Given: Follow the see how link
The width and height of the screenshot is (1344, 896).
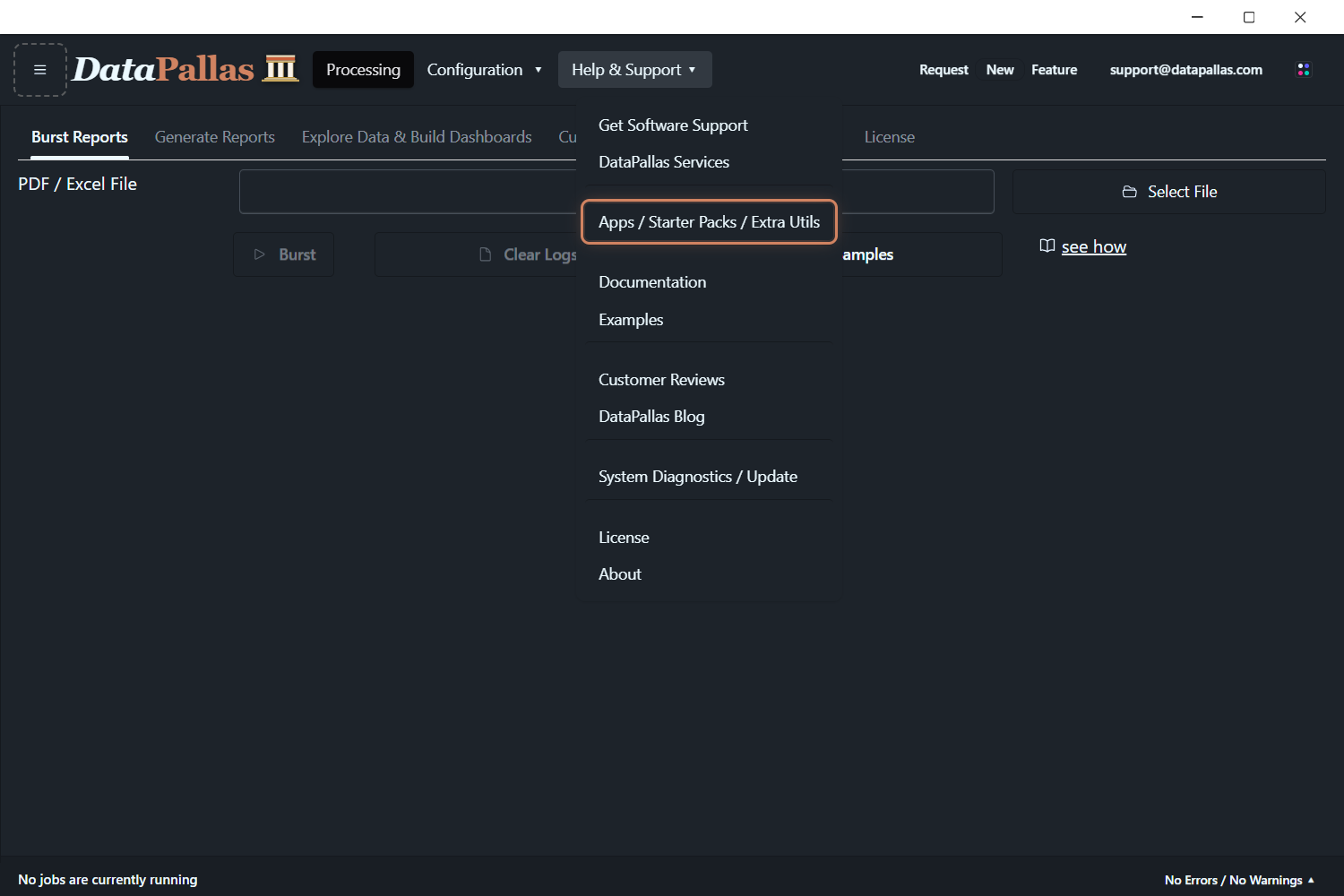Looking at the screenshot, I should pos(1094,246).
